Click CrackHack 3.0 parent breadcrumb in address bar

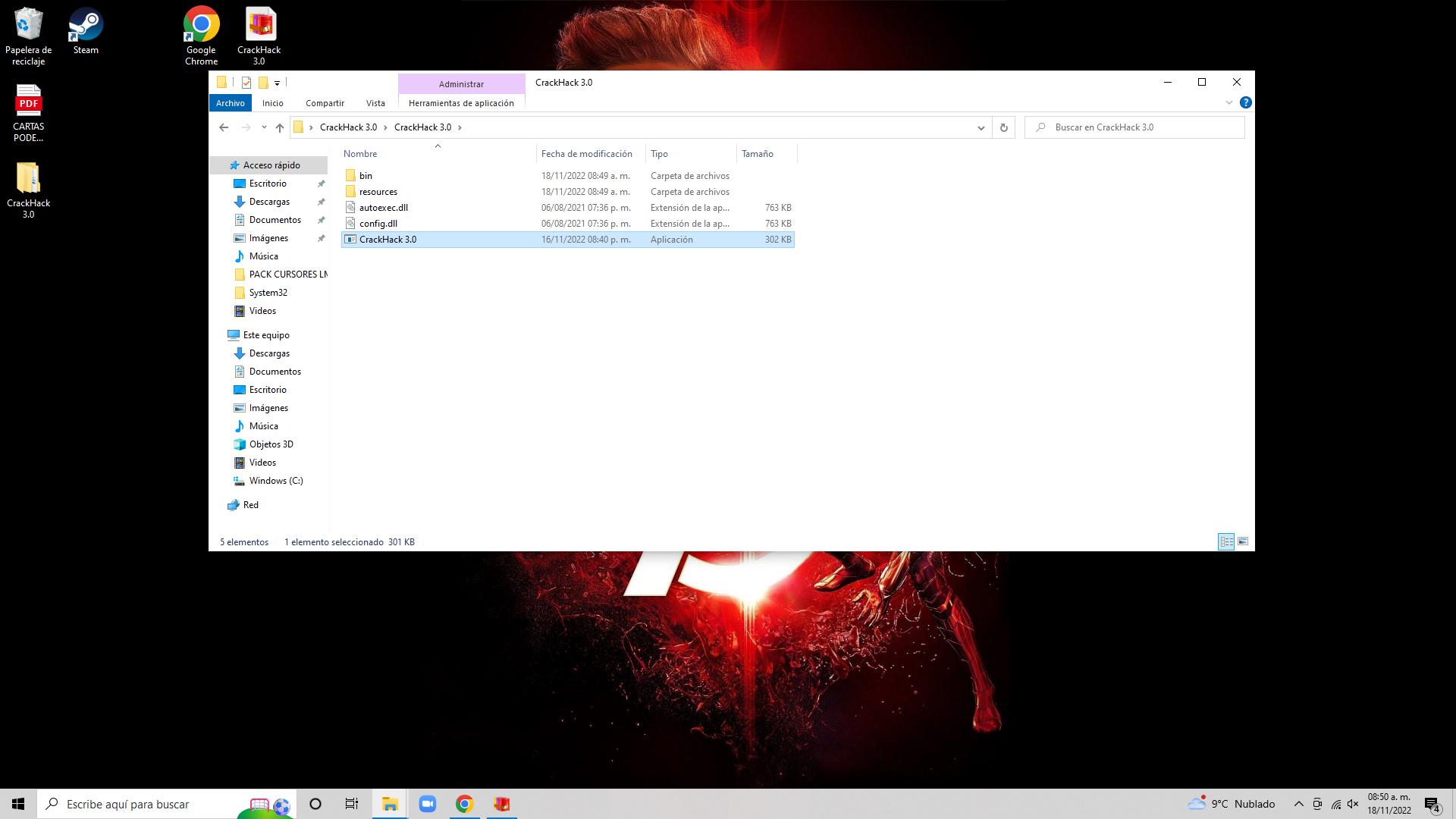coord(348,127)
